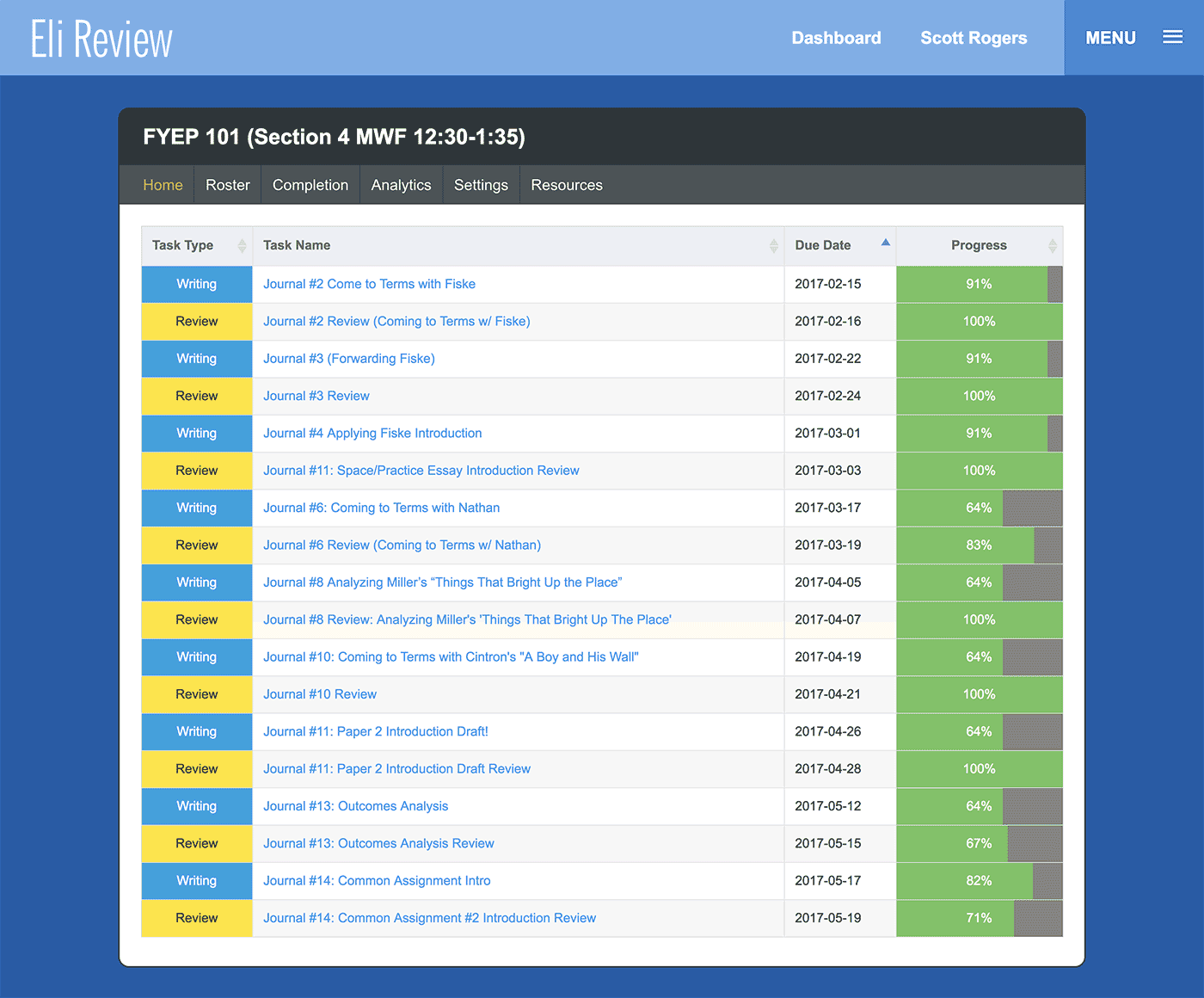Click the Due Date column header
Screen dimensions: 1204x998
[840, 246]
